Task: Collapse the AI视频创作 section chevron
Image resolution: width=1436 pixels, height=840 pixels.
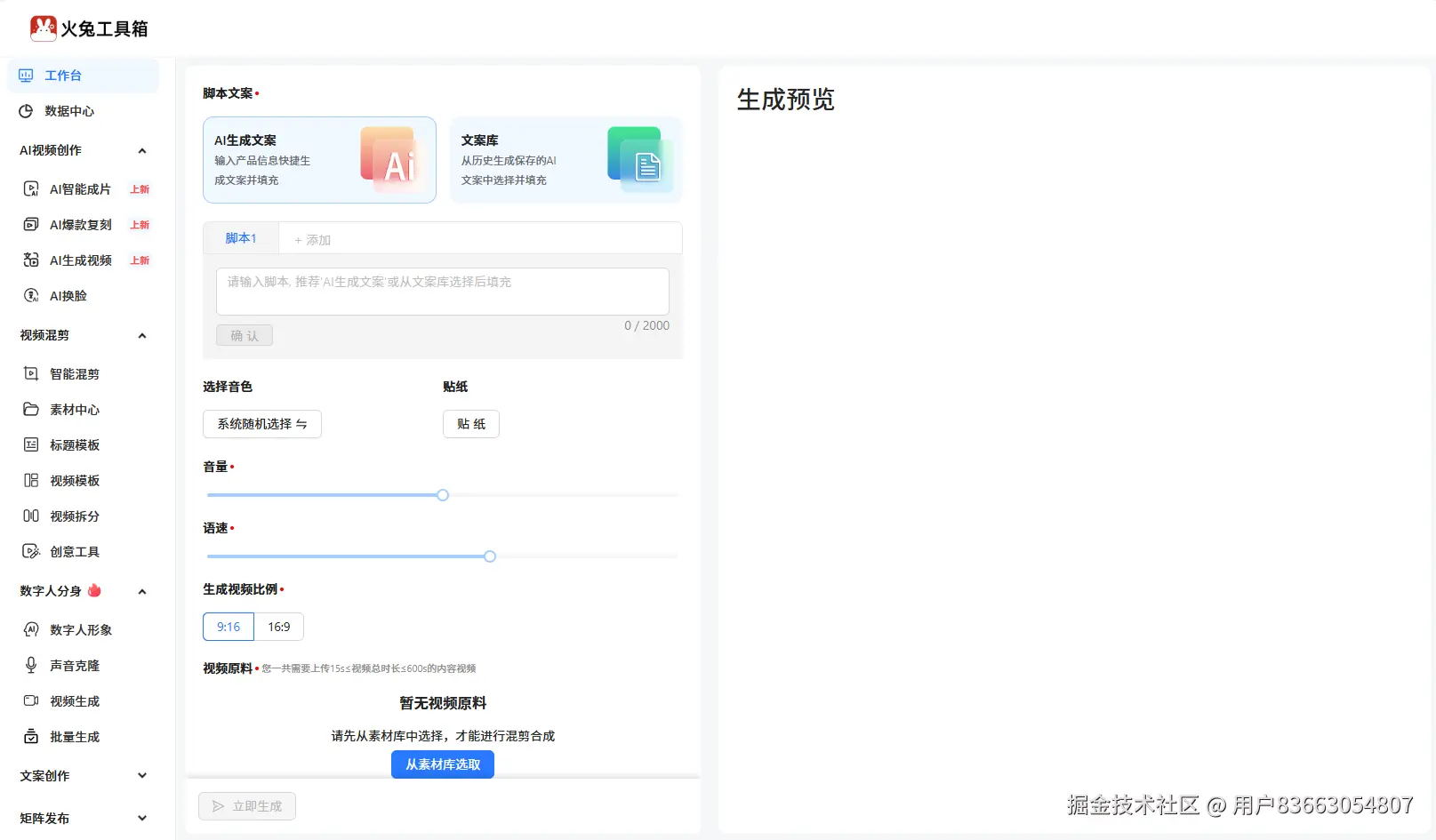Action: pos(142,151)
